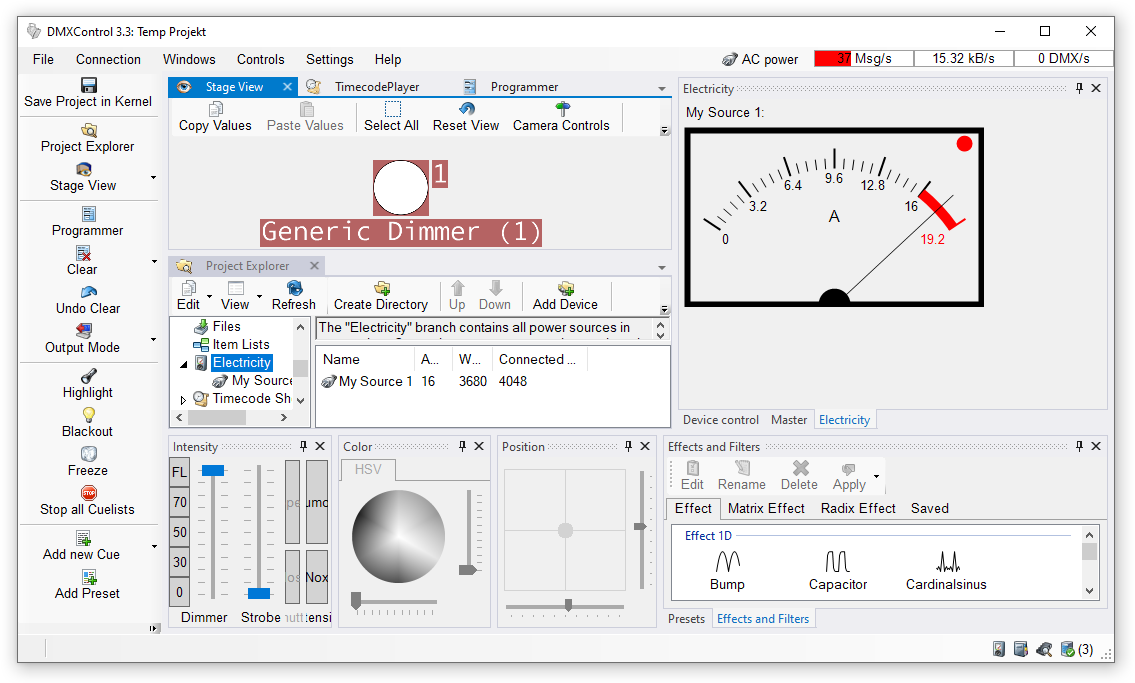
Task: Toggle the Blackout lightbulb button
Action: point(88,415)
